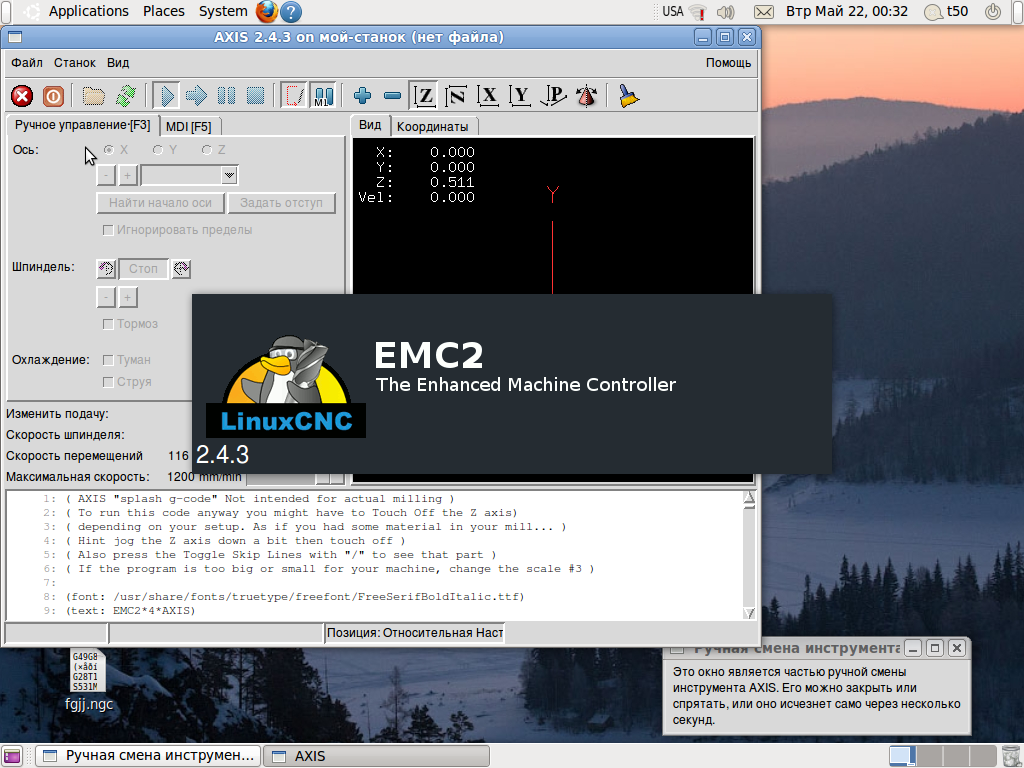The width and height of the screenshot is (1024, 768).
Task: Select G-code line 8 font path
Action: tap(295, 596)
